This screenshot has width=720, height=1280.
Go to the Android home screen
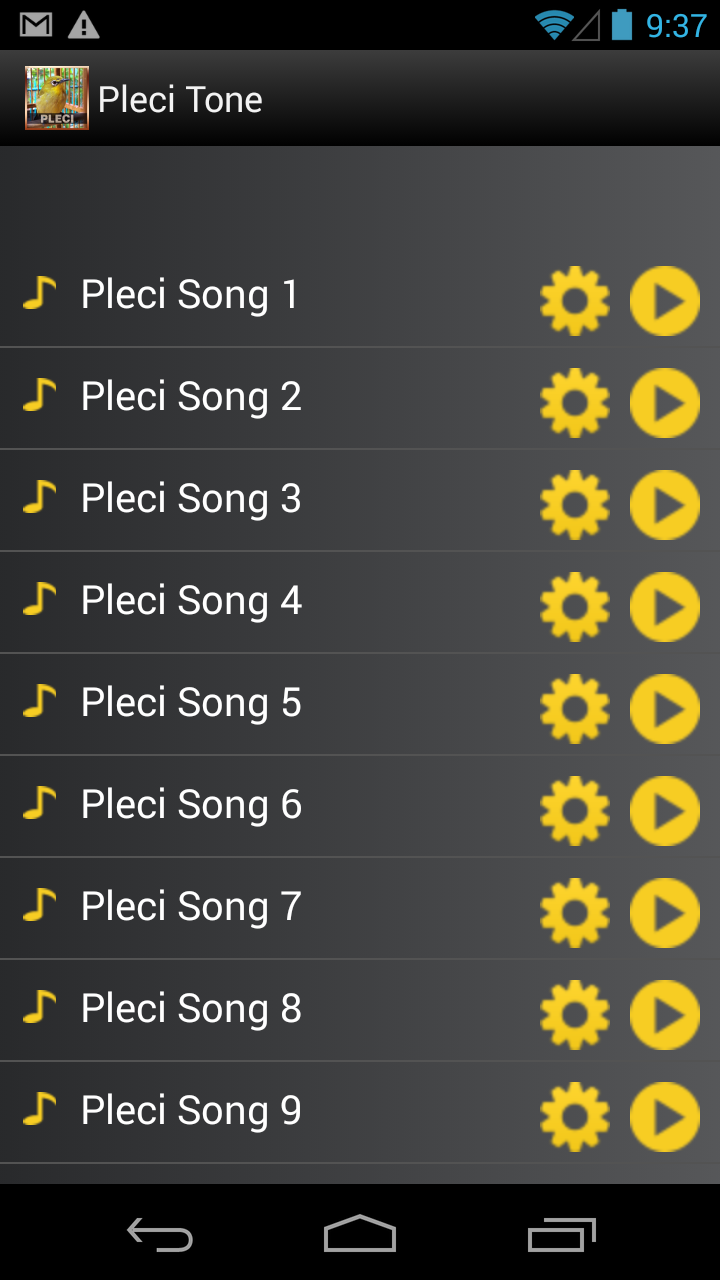pos(360,1234)
